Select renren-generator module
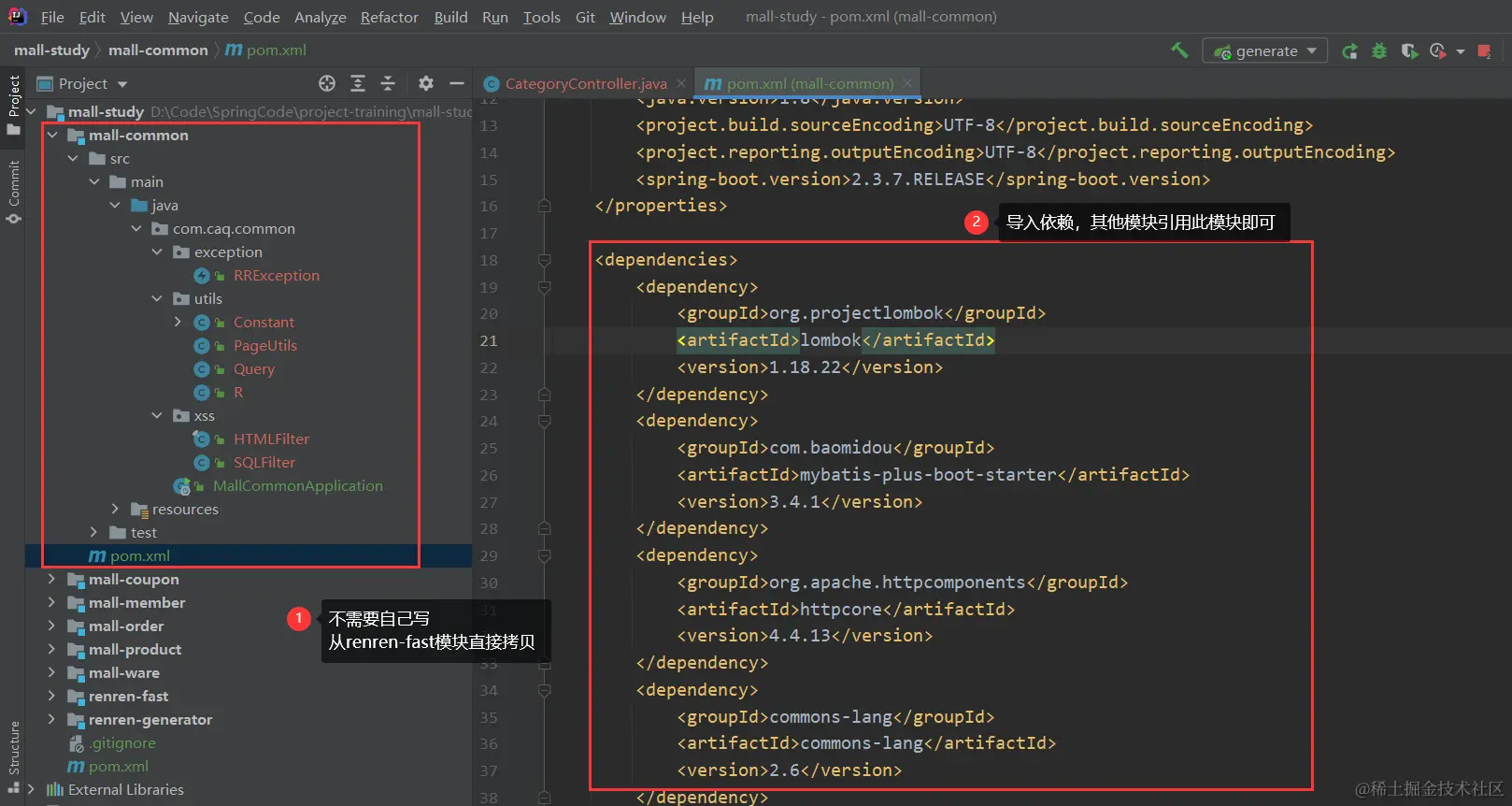This screenshot has height=806, width=1512. coord(150,720)
